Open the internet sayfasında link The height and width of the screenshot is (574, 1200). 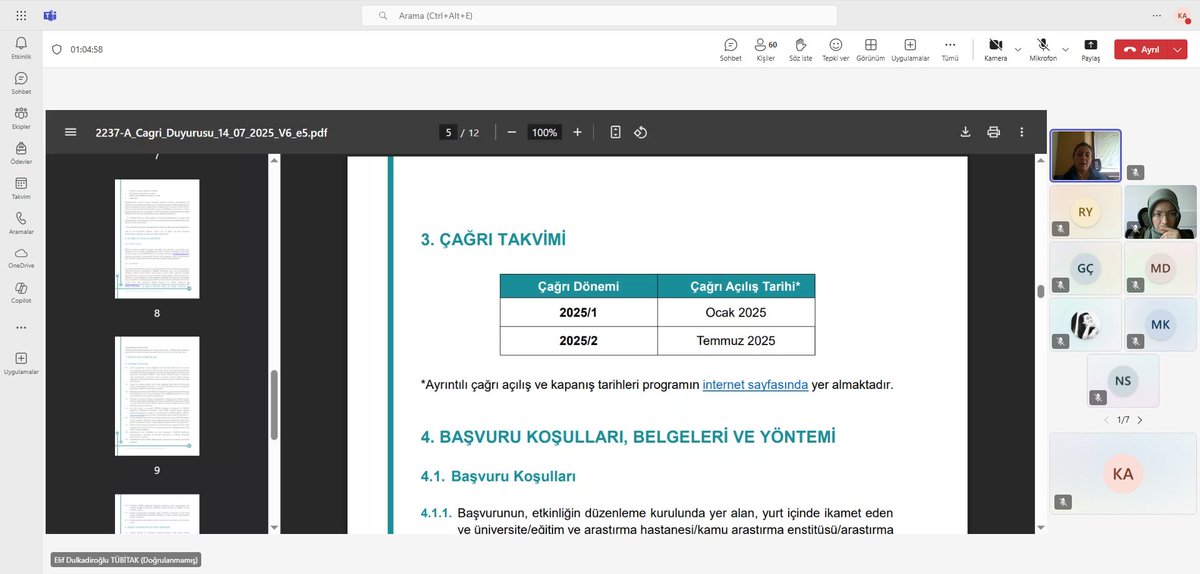(755, 384)
